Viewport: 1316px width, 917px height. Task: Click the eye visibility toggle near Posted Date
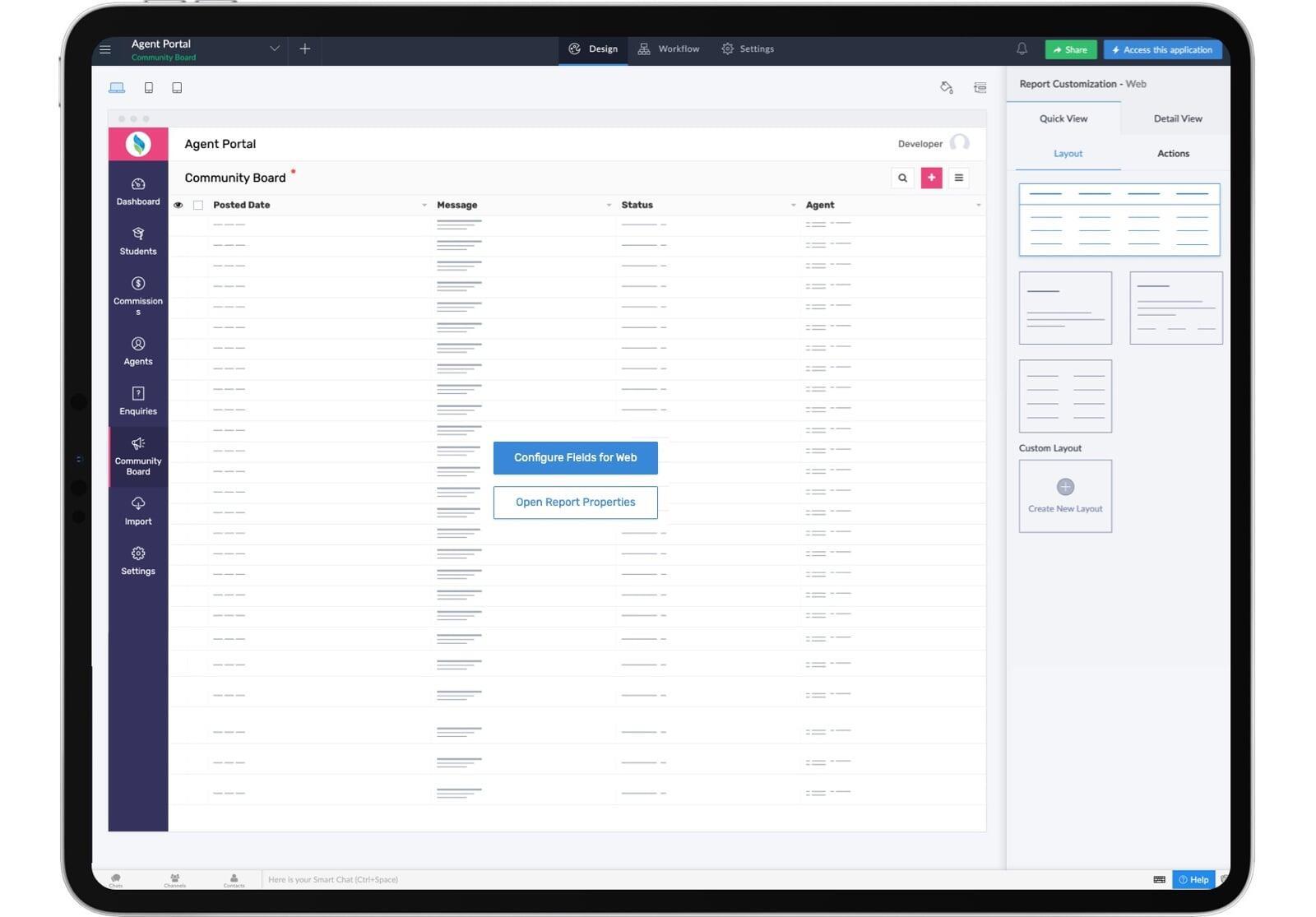[x=178, y=205]
